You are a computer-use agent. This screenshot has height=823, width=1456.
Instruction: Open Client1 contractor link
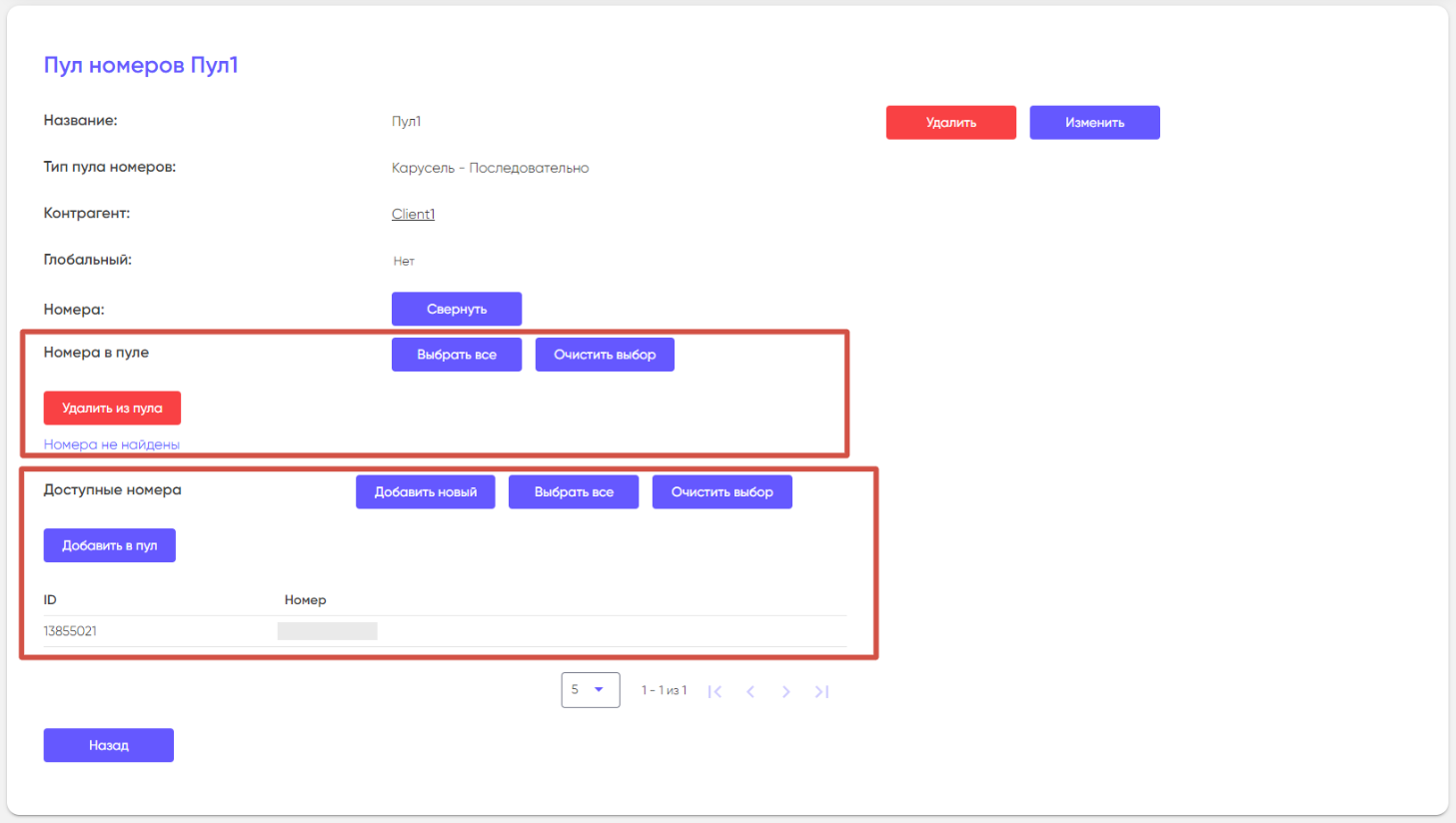[x=413, y=214]
